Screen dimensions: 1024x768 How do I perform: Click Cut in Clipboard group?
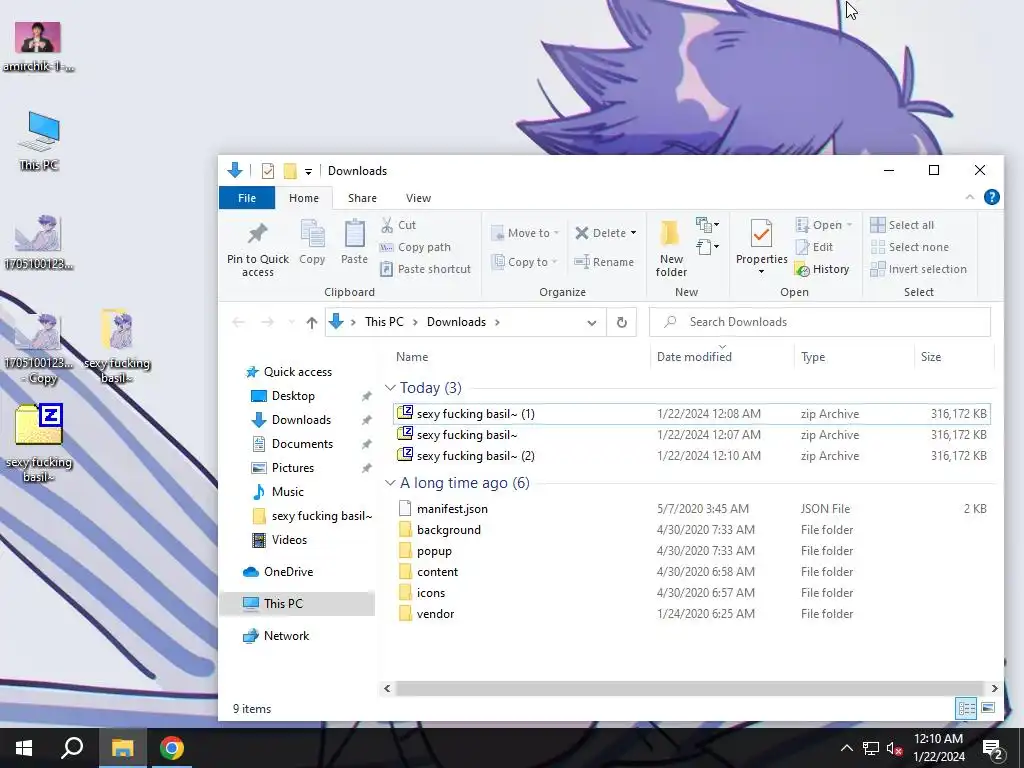pyautogui.click(x=398, y=225)
